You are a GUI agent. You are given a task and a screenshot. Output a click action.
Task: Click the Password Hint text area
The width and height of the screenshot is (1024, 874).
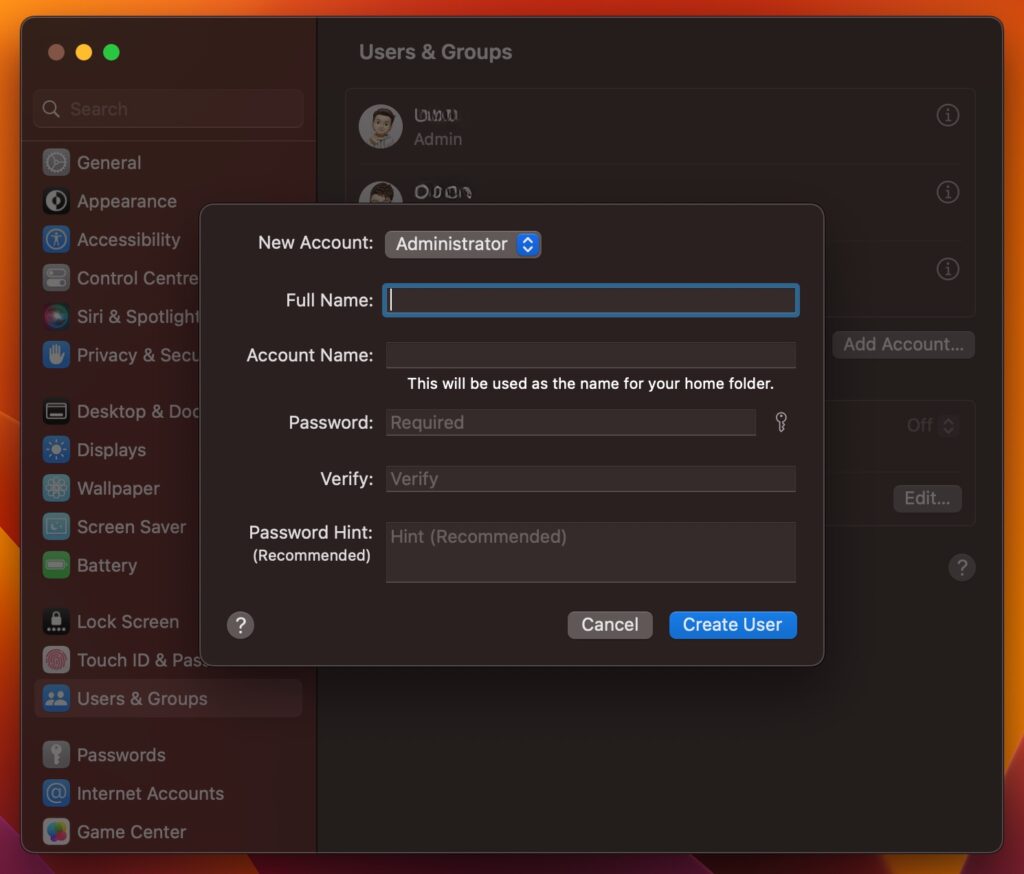coord(590,551)
